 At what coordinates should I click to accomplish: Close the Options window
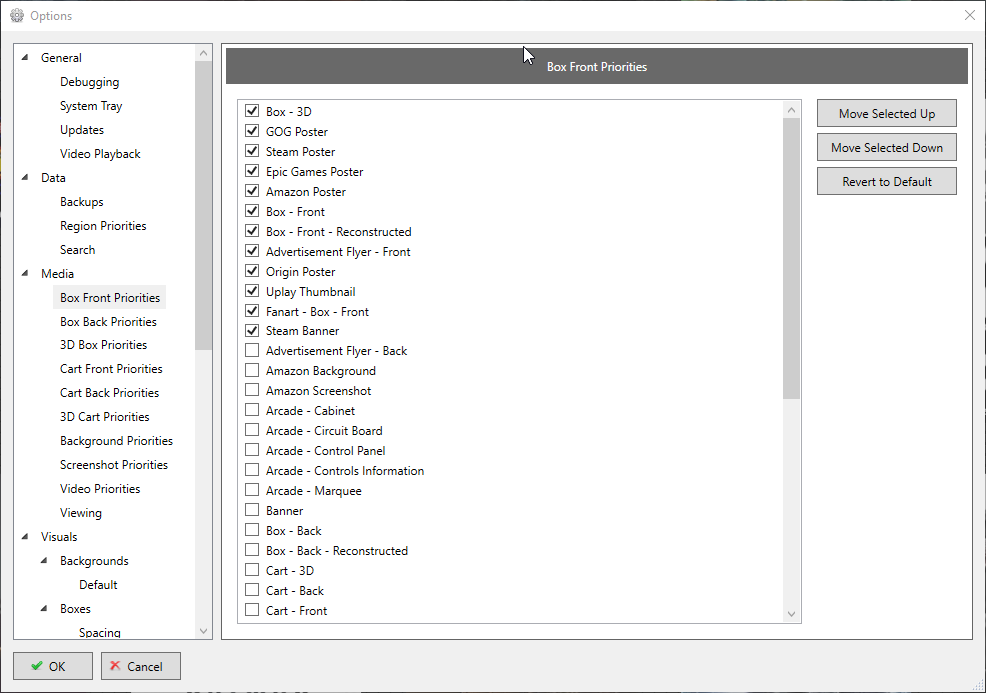tap(970, 16)
